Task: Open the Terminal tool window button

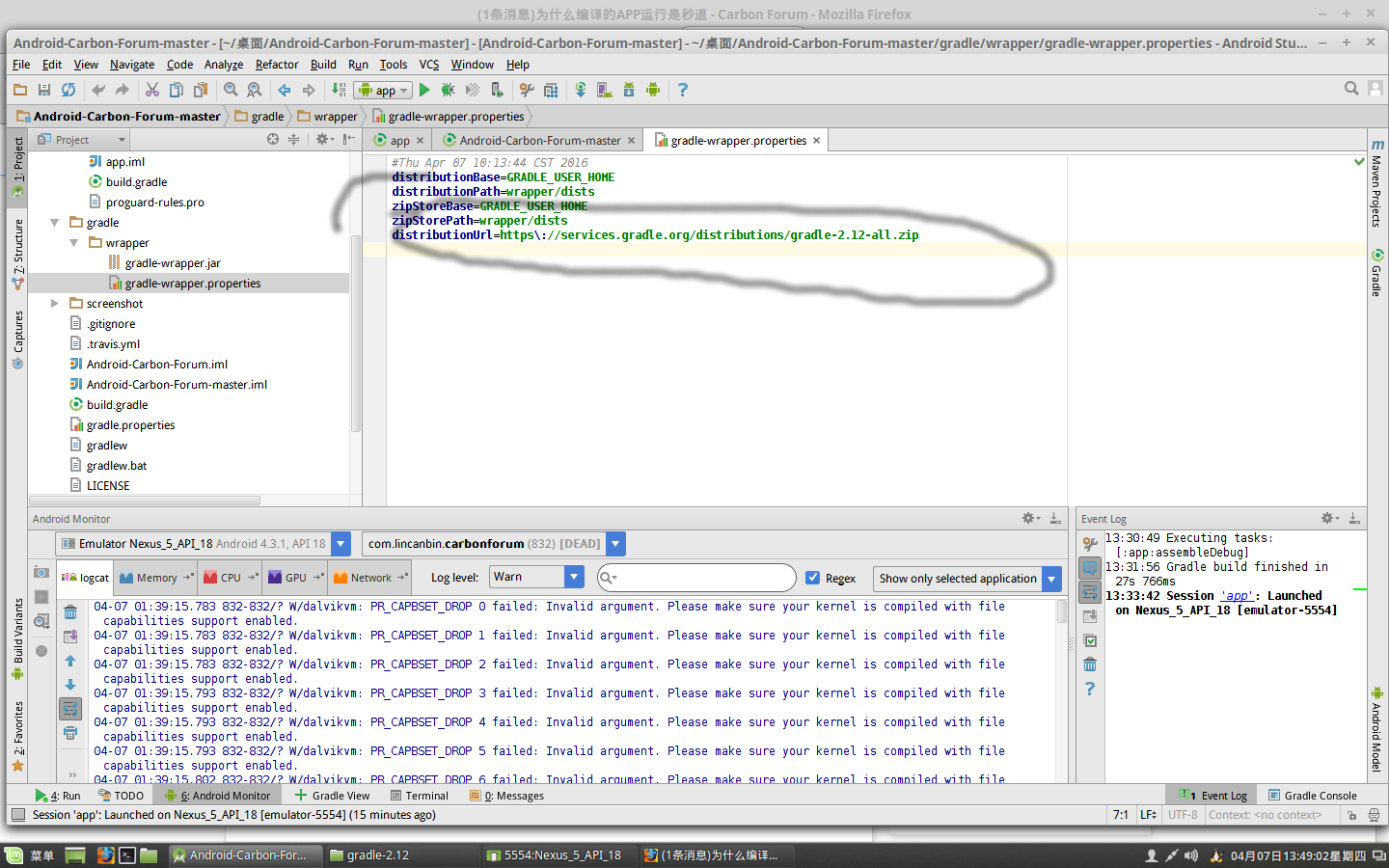Action: point(420,796)
